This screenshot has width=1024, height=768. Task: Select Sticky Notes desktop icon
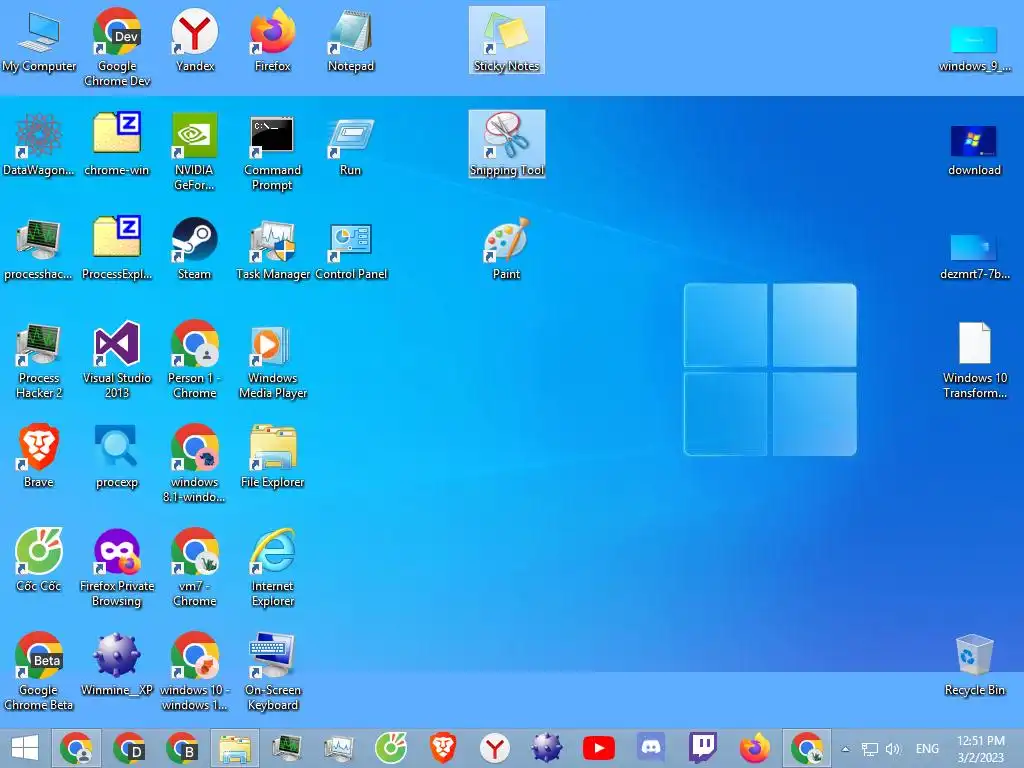507,40
